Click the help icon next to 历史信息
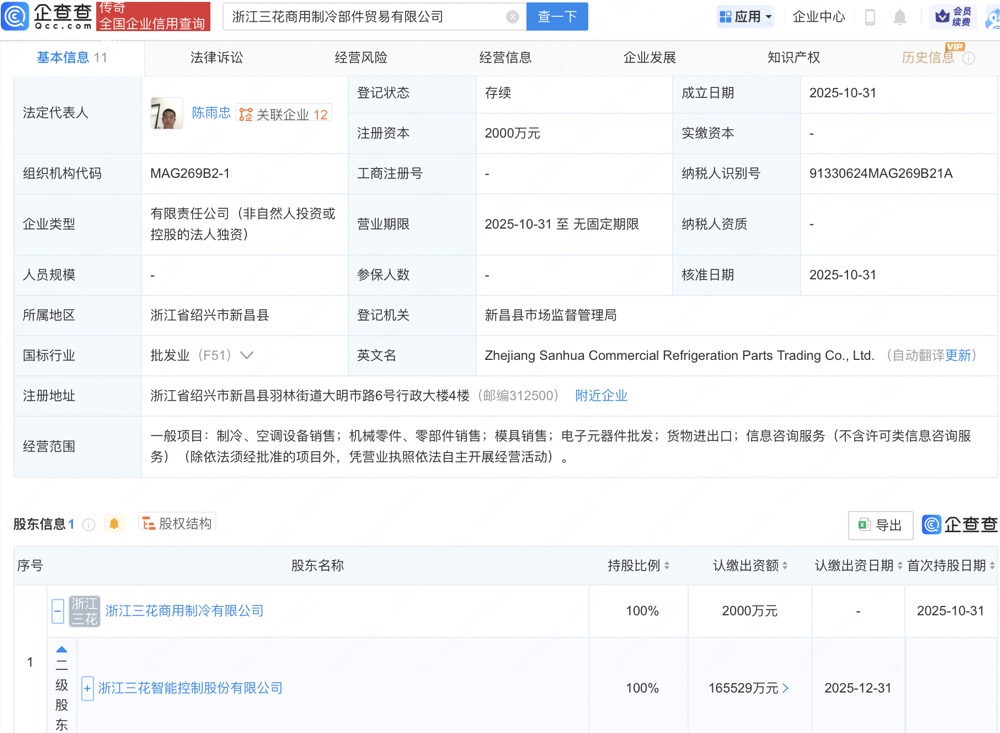This screenshot has height=733, width=1000. point(968,58)
